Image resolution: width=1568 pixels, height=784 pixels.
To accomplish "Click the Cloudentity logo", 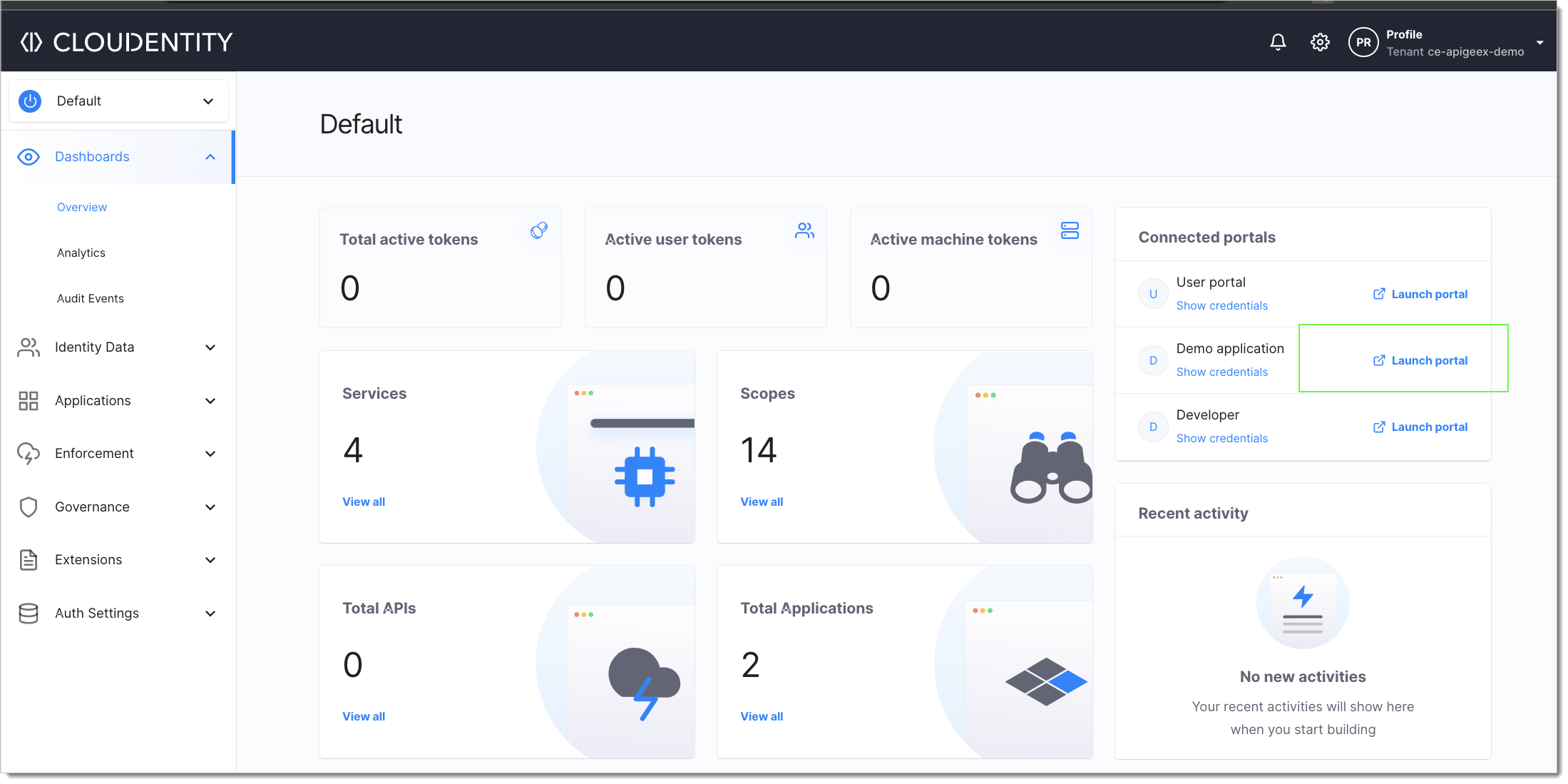I will (x=126, y=42).
